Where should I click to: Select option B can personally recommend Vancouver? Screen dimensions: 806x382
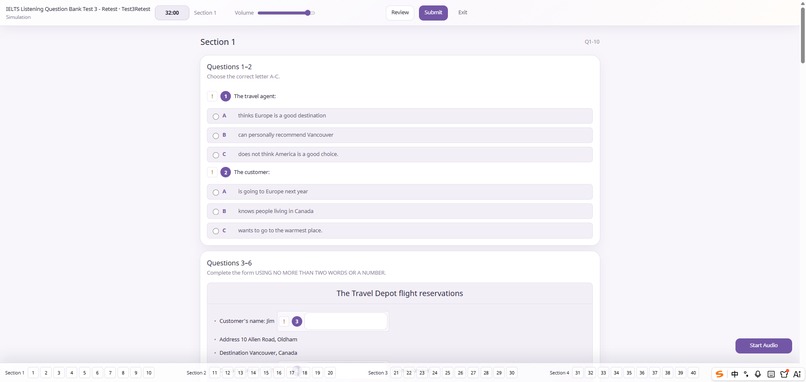(399, 135)
